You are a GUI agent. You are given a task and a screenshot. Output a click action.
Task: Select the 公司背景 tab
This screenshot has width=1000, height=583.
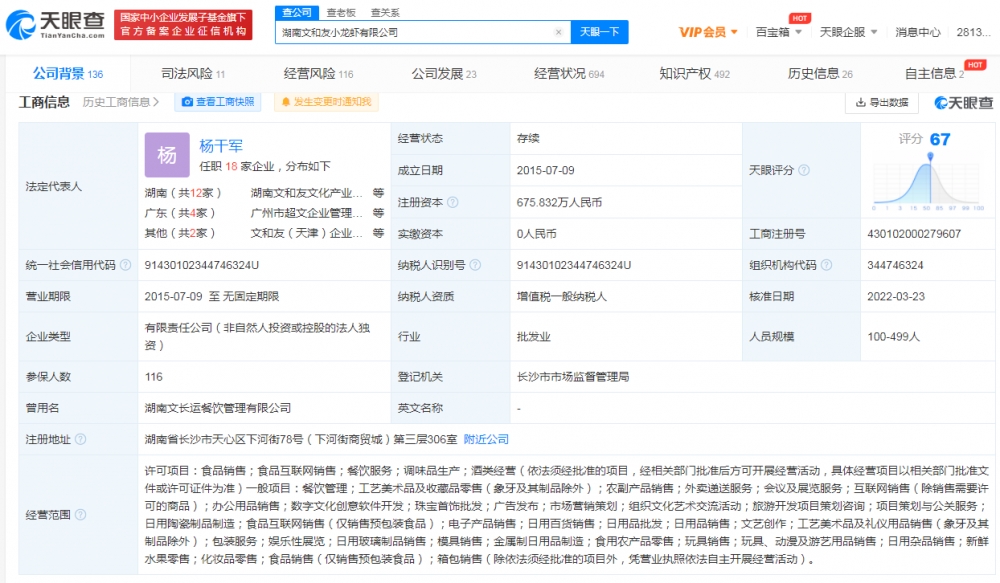coord(68,74)
